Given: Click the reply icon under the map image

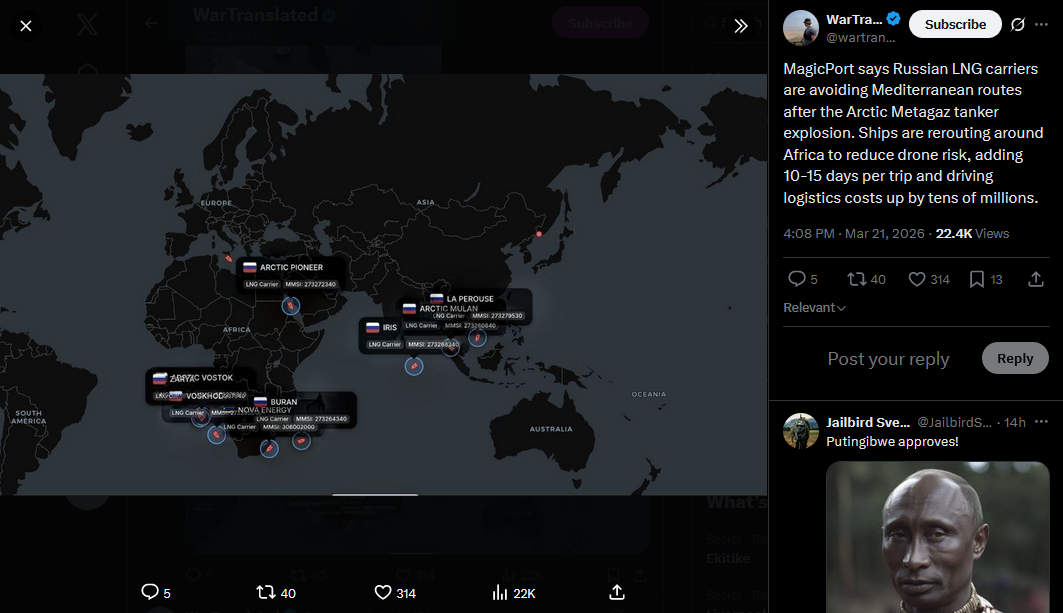Looking at the screenshot, I should pyautogui.click(x=155, y=593).
